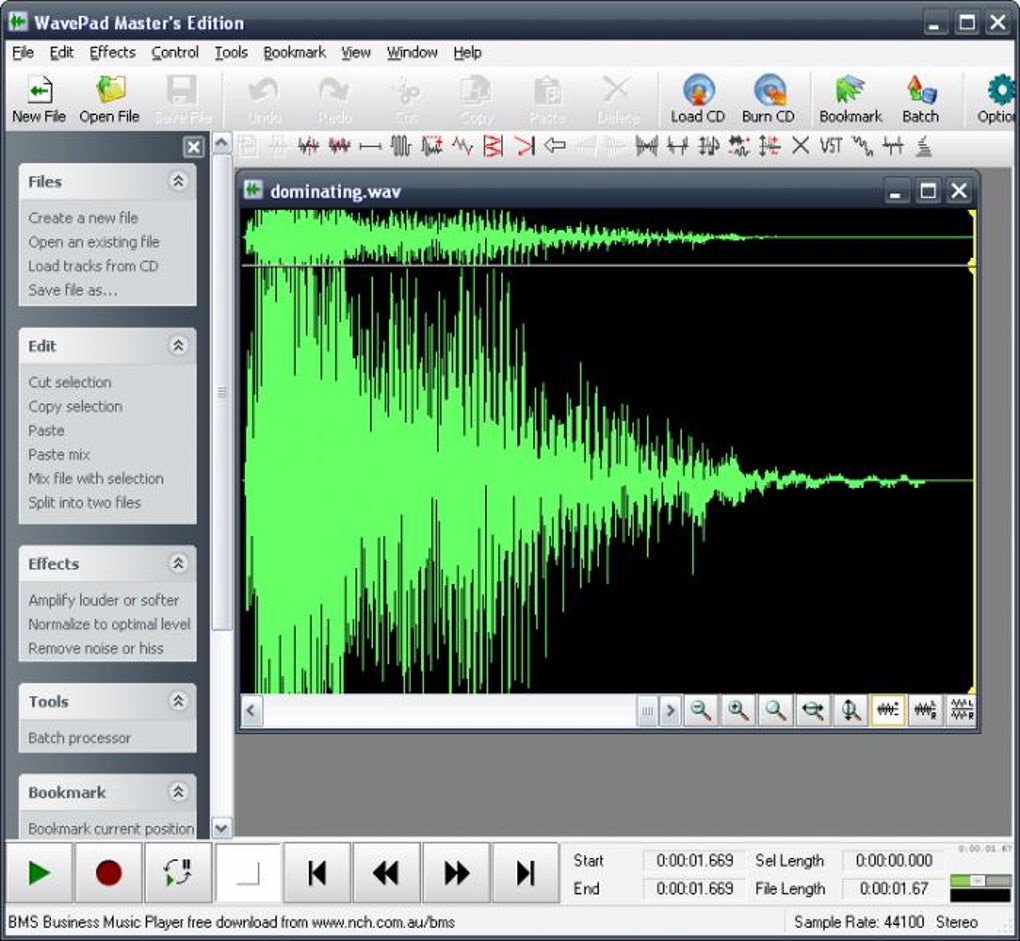Open the Bookmark menu in the menu bar
Screen dimensions: 1020x941
(294, 52)
